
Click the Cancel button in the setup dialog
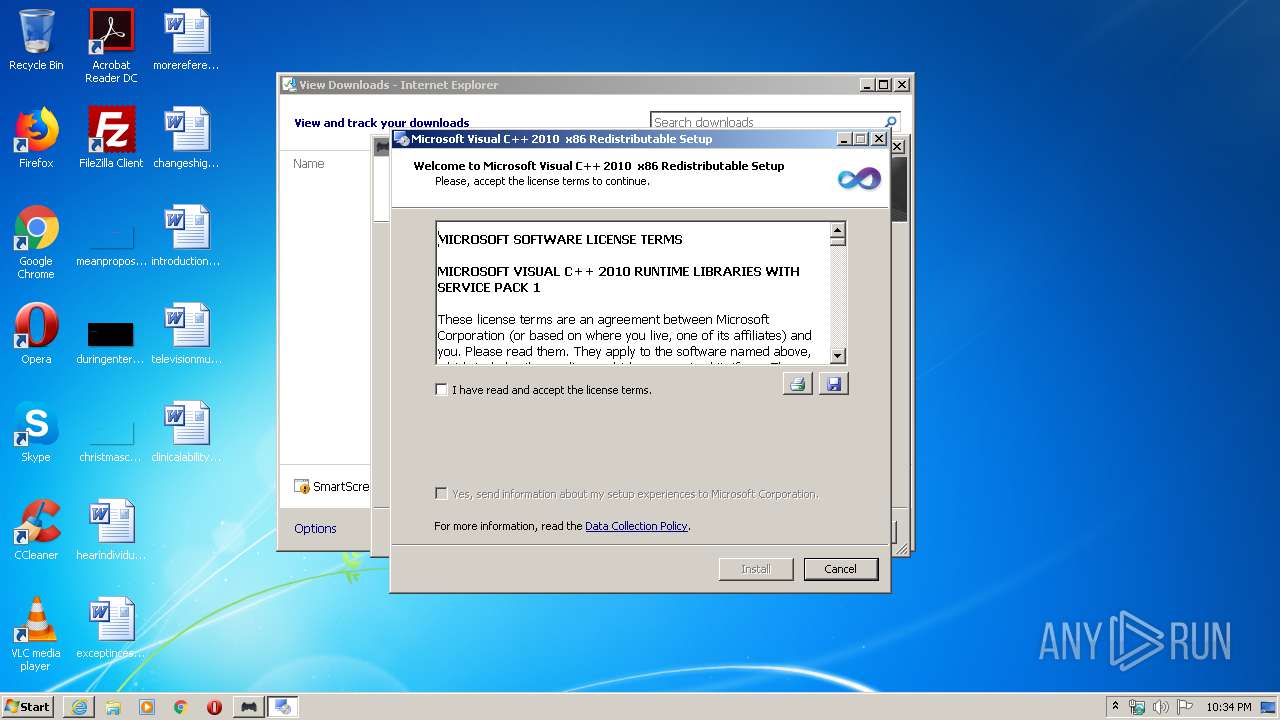tap(840, 569)
